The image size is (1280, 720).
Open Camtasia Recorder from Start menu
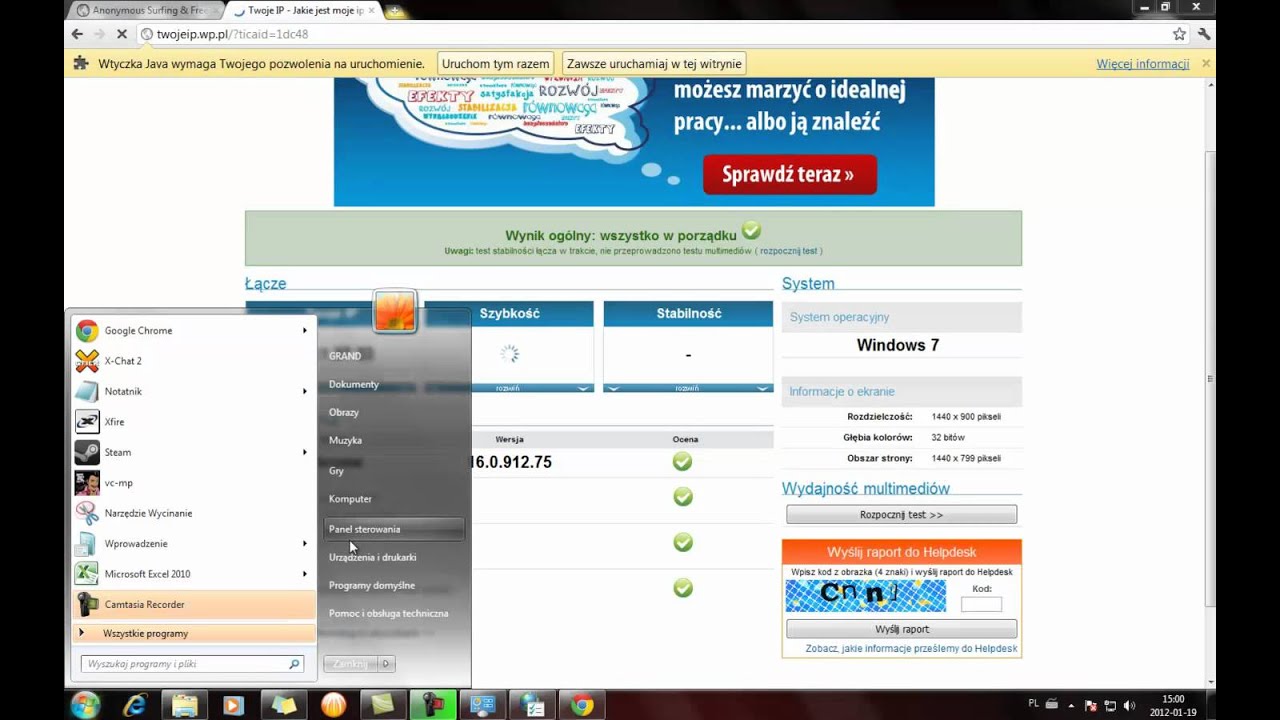[x=194, y=604]
